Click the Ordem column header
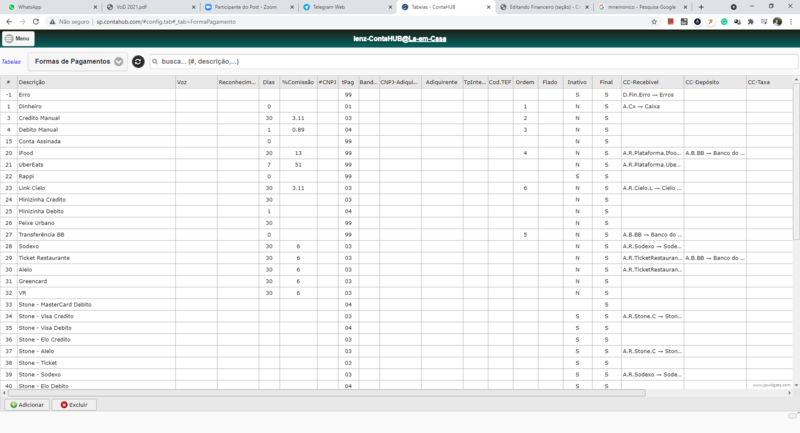800x433 pixels. pos(524,82)
